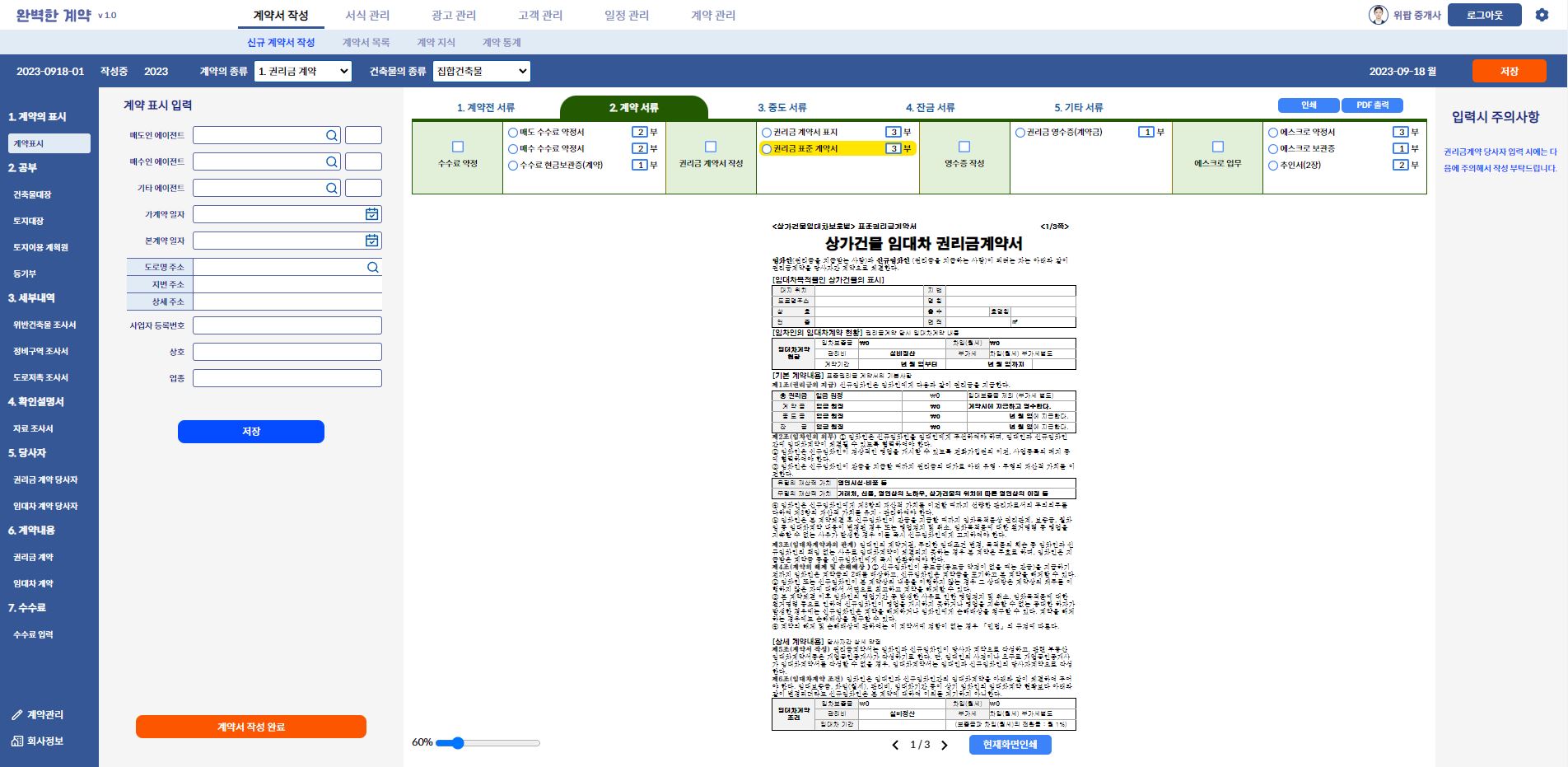
Task: Click the PDF 출력 button
Action: (1372, 105)
